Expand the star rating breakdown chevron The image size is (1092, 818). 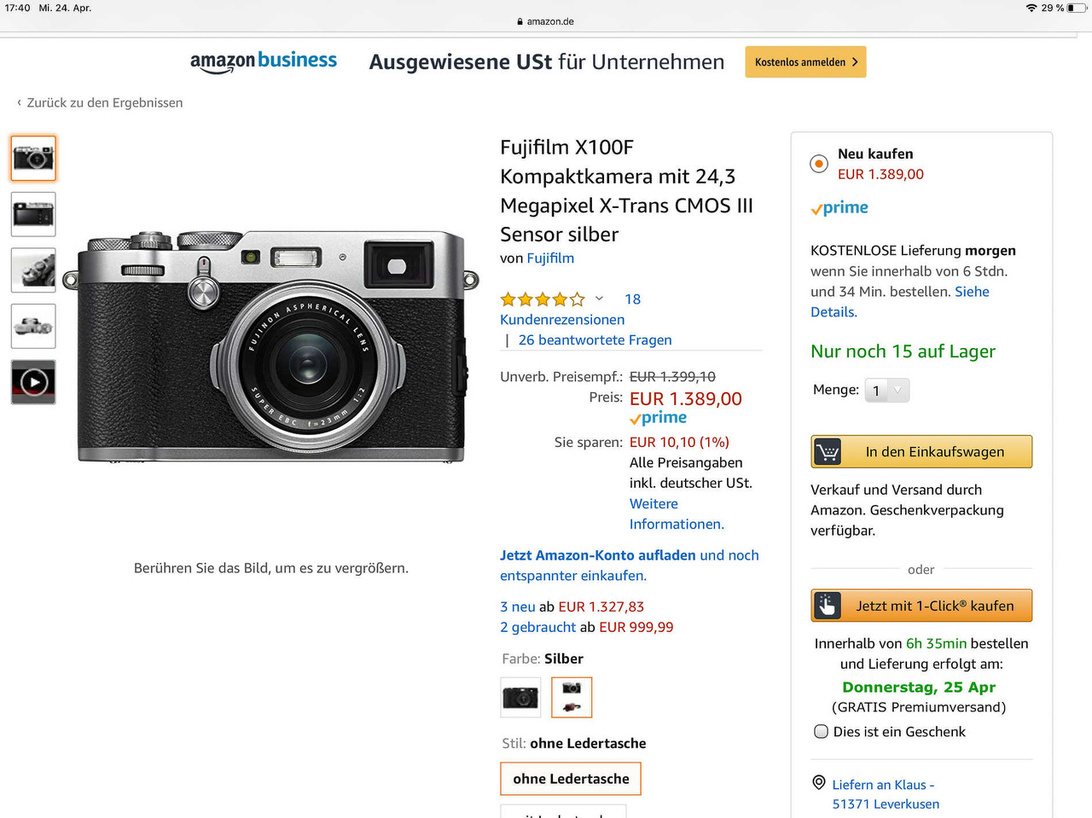point(600,299)
